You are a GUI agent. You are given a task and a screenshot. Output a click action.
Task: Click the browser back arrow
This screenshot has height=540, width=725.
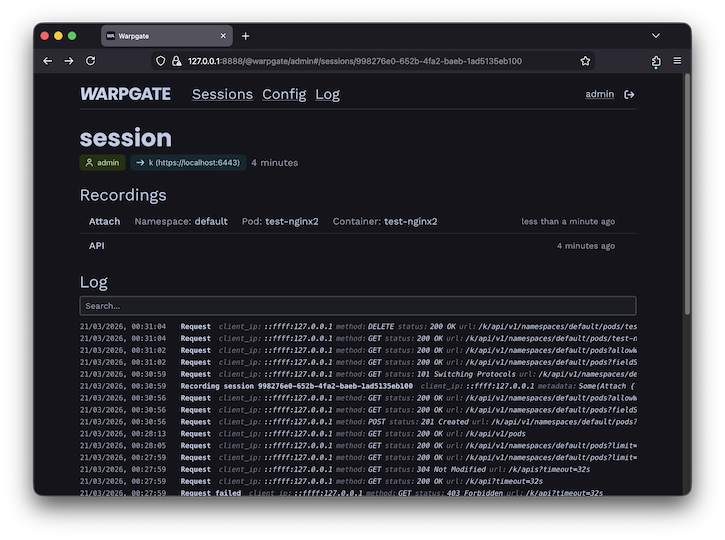pos(47,61)
